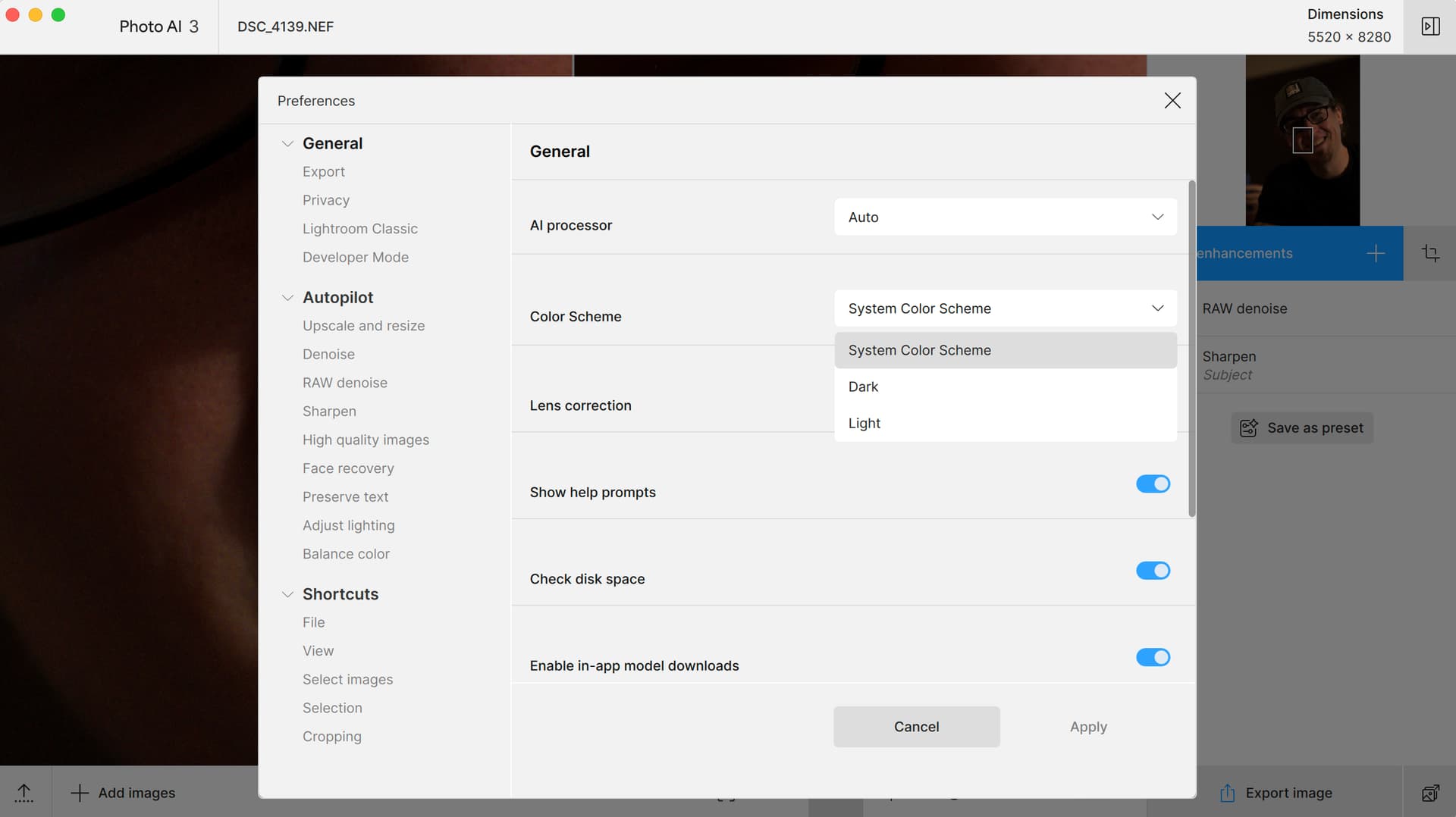This screenshot has height=817, width=1456.
Task: Collapse the Shortcuts section chevron
Action: [287, 594]
